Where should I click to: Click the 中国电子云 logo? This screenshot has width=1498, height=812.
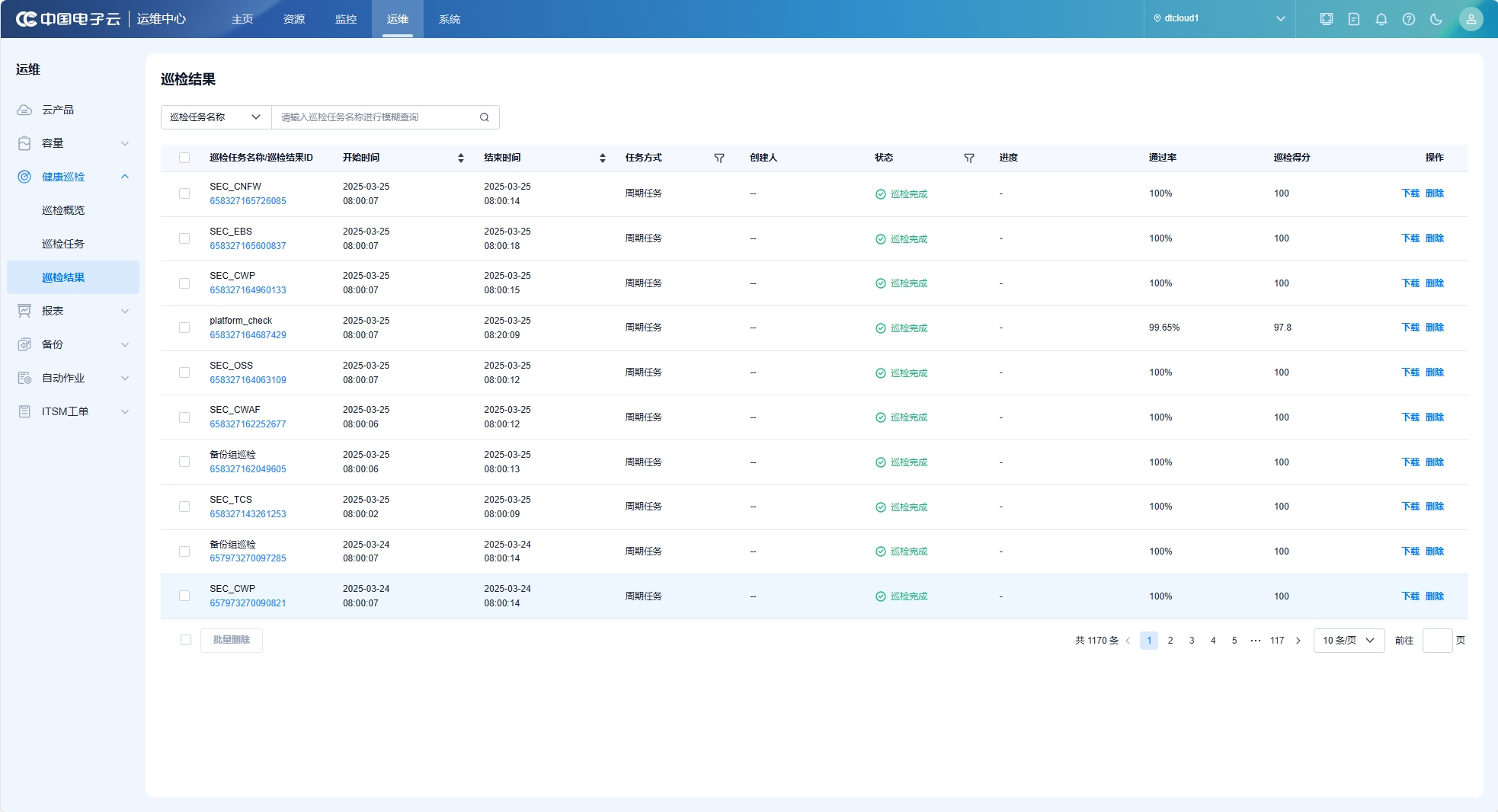click(68, 19)
